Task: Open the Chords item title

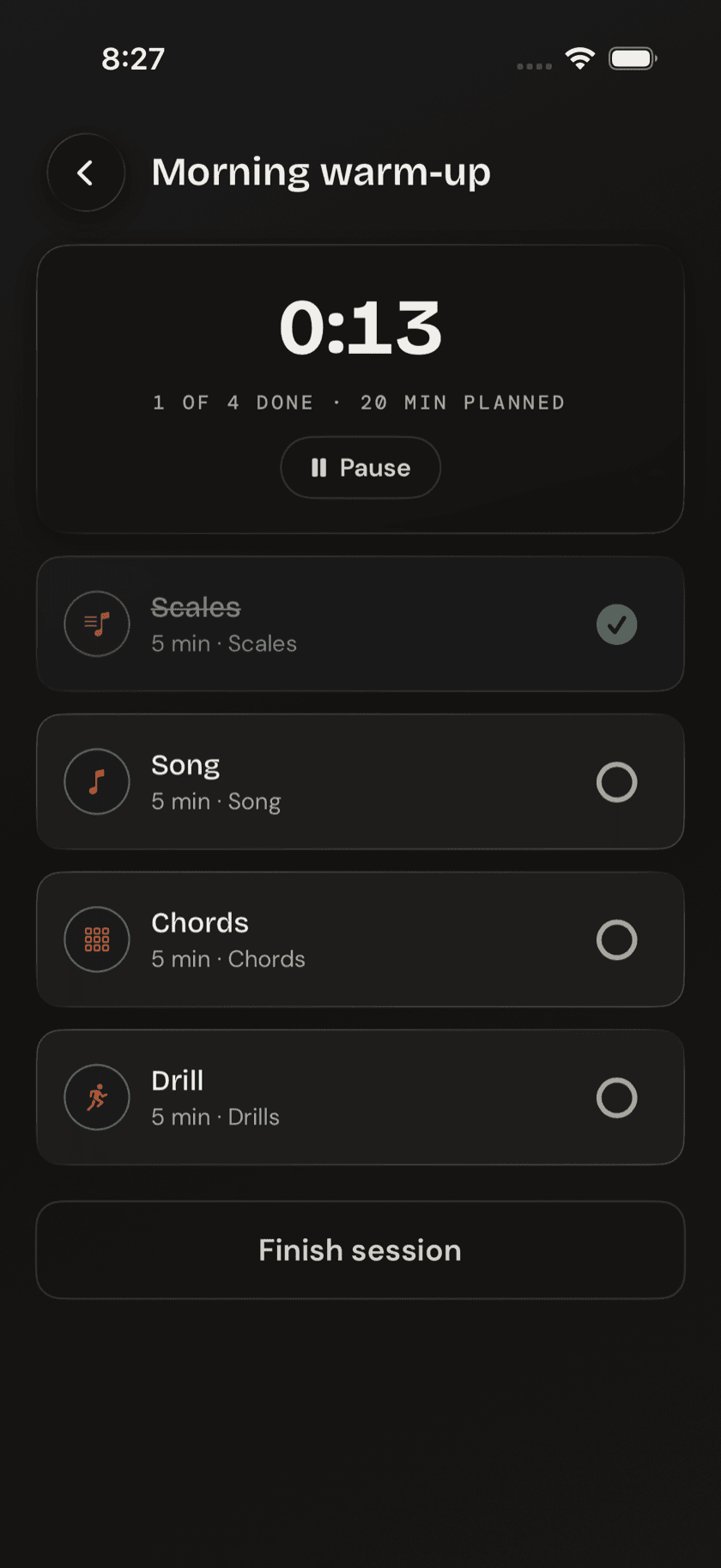Action: pos(200,923)
